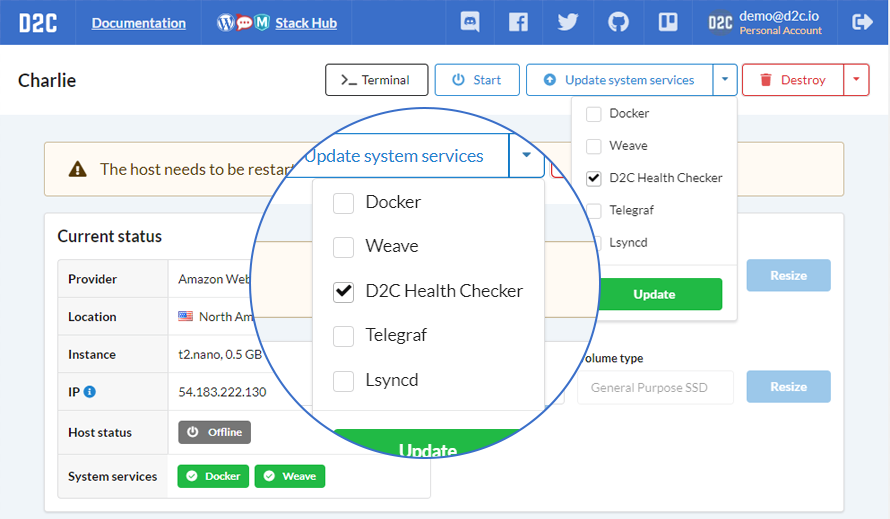Open the chat community icon in the header

coord(469,22)
